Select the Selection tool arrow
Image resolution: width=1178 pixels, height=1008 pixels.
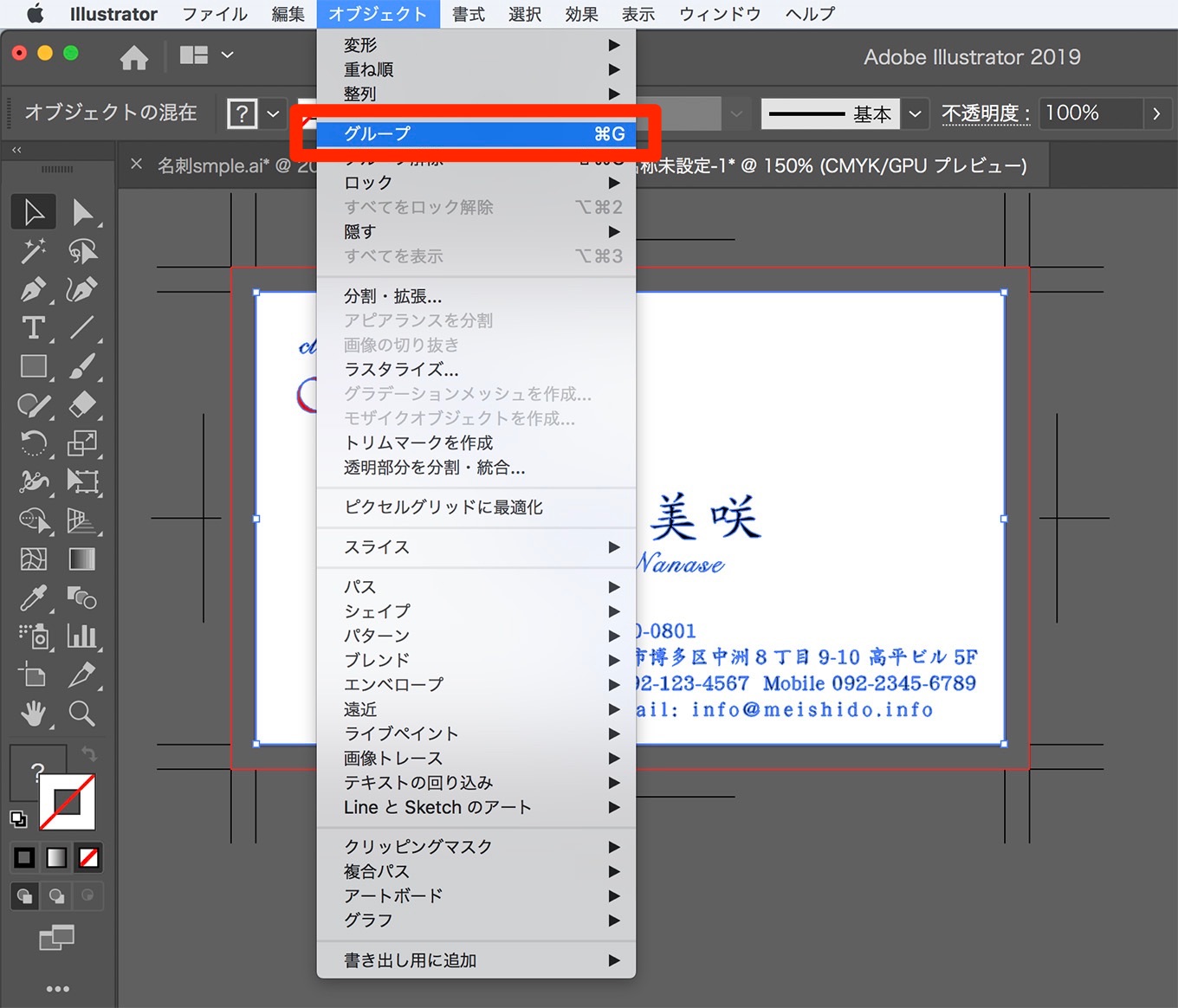pyautogui.click(x=34, y=212)
